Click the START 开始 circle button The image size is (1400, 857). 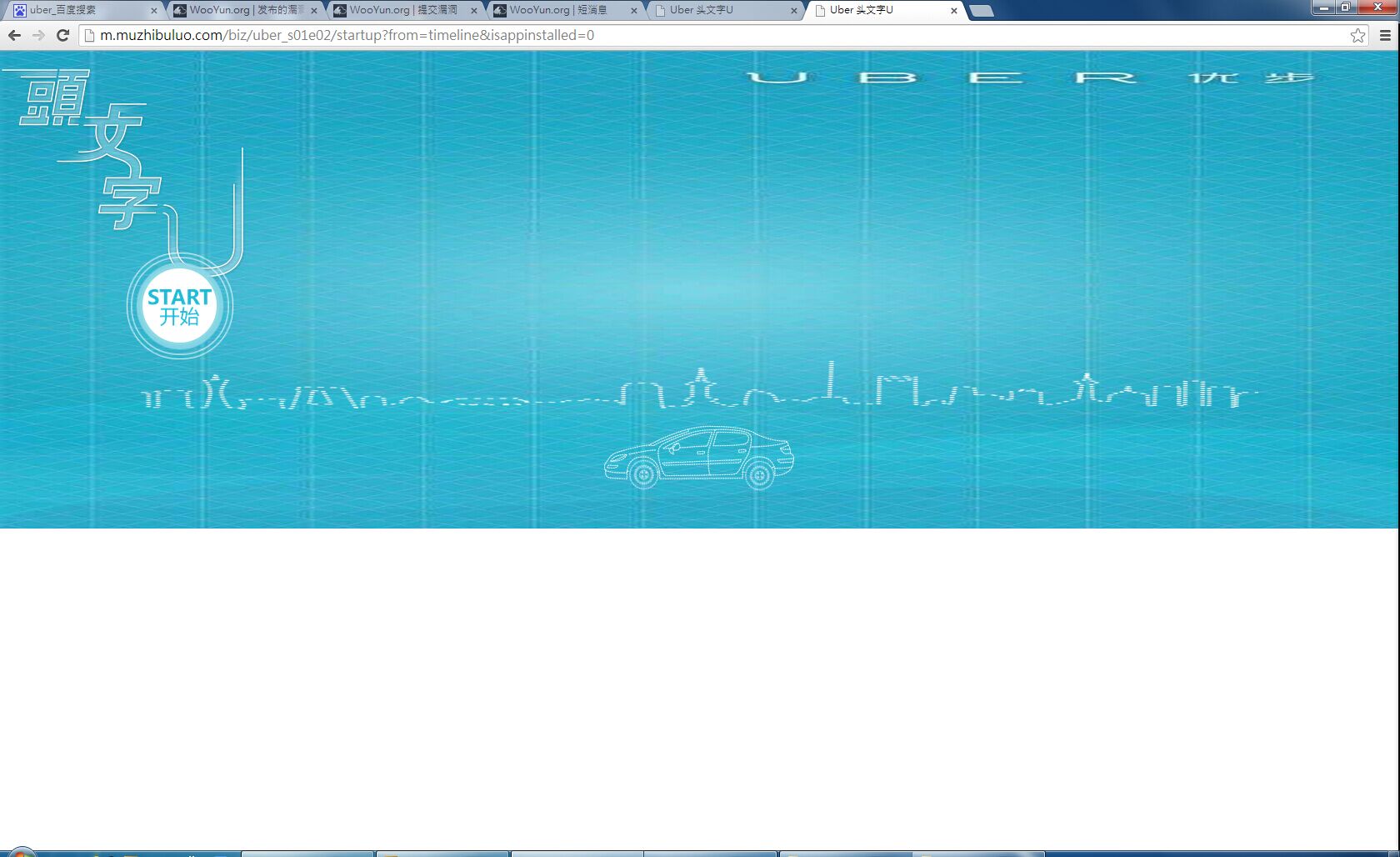click(179, 306)
